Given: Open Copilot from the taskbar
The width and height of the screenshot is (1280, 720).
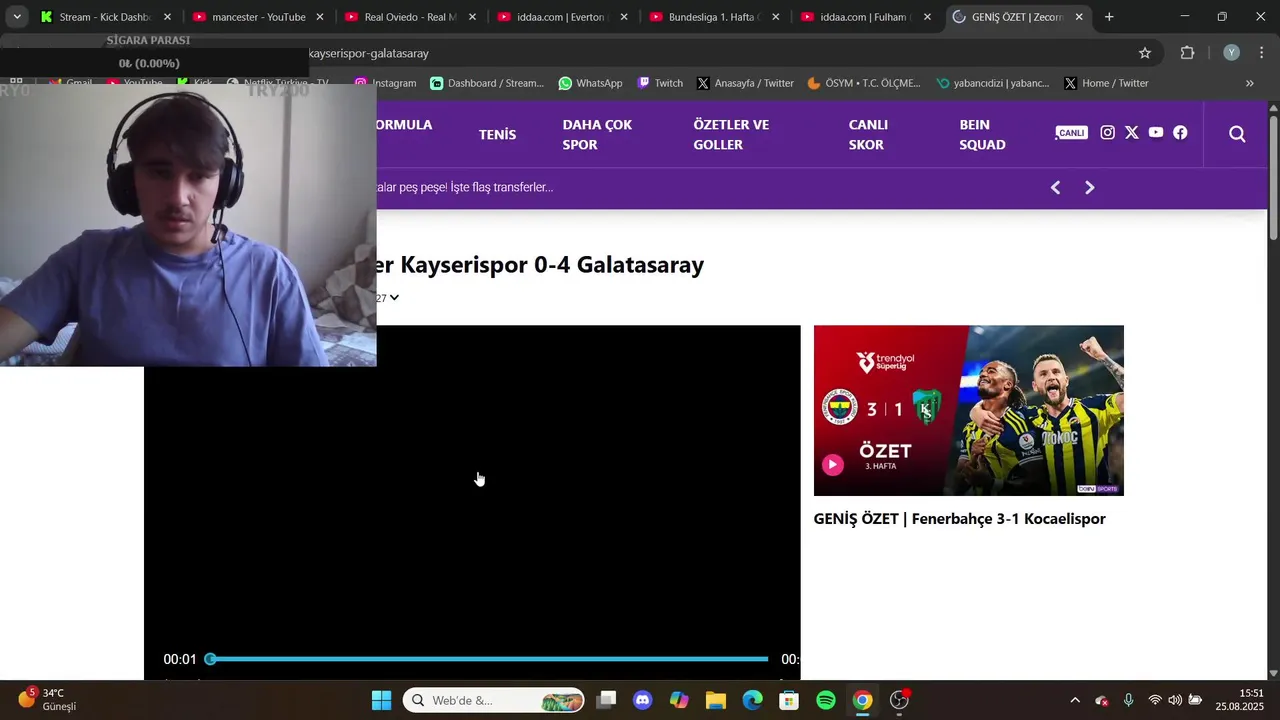Looking at the screenshot, I should coord(679,700).
